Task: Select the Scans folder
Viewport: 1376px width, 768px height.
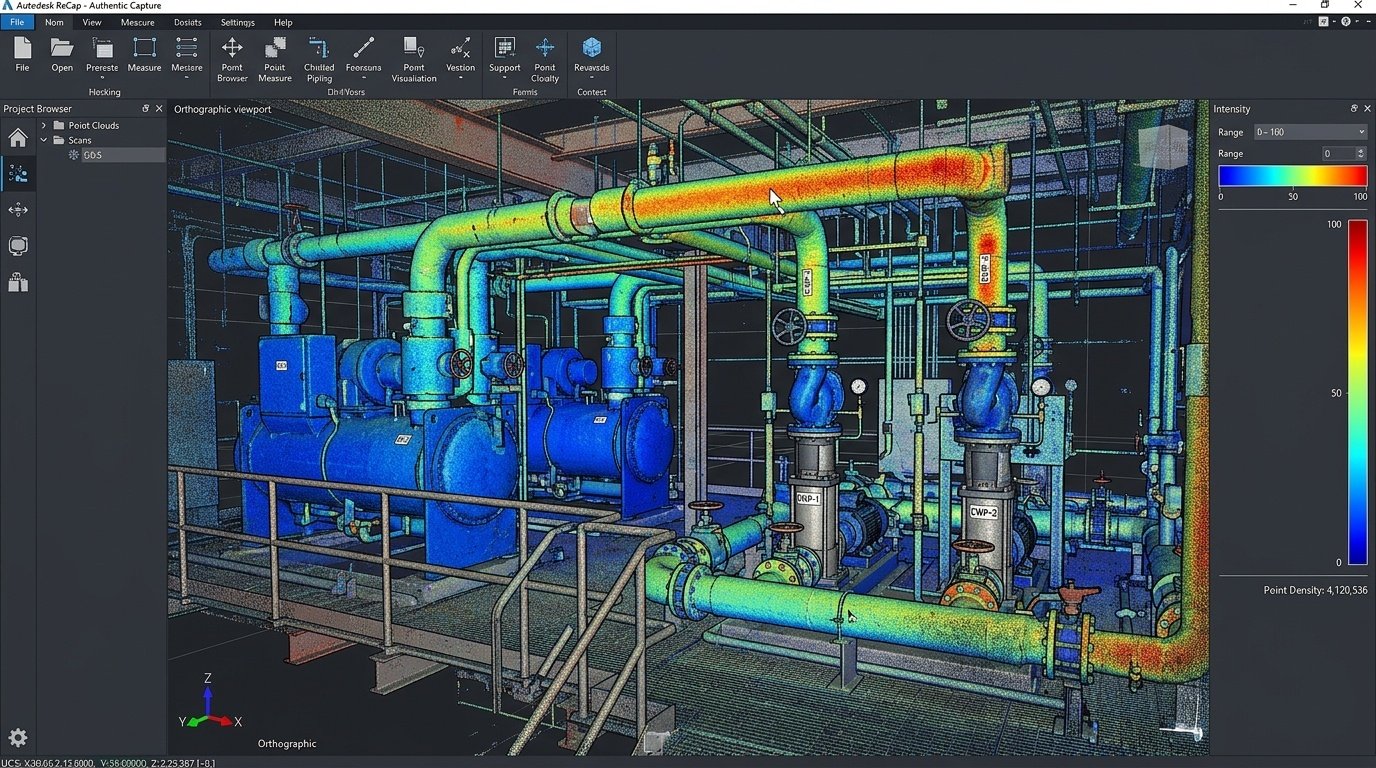Action: 72,140
